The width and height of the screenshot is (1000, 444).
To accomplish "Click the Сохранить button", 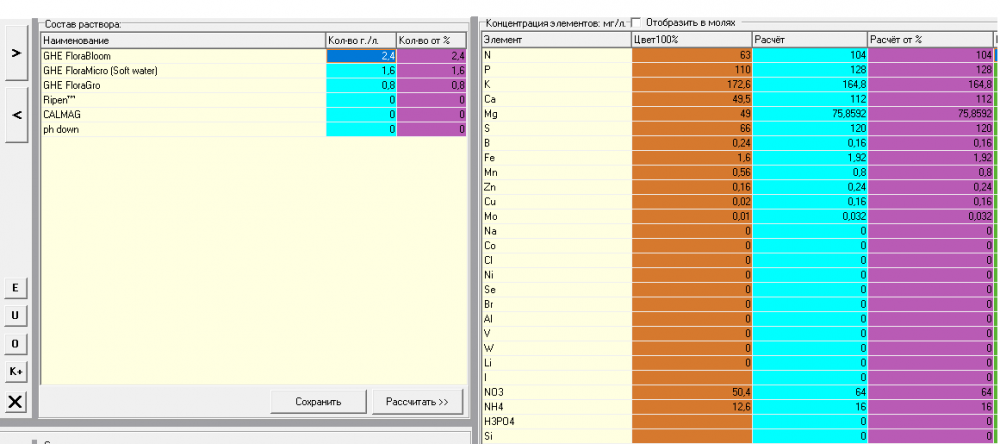I will pyautogui.click(x=318, y=402).
